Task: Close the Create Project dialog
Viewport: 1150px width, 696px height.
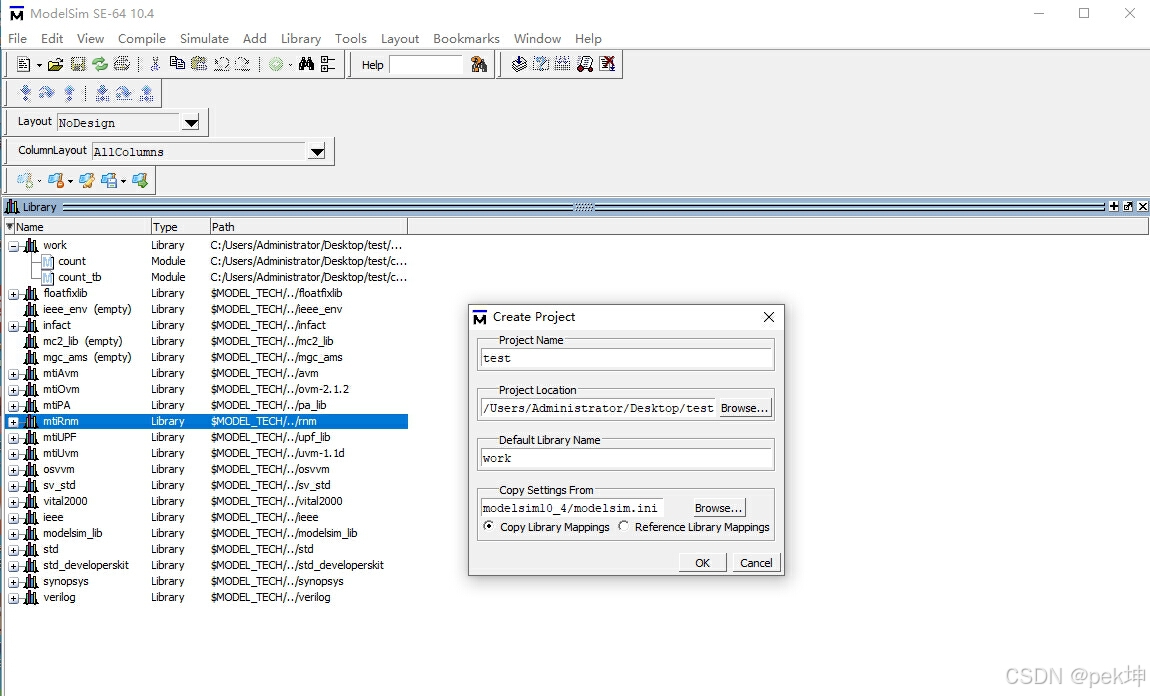Action: pyautogui.click(x=769, y=317)
